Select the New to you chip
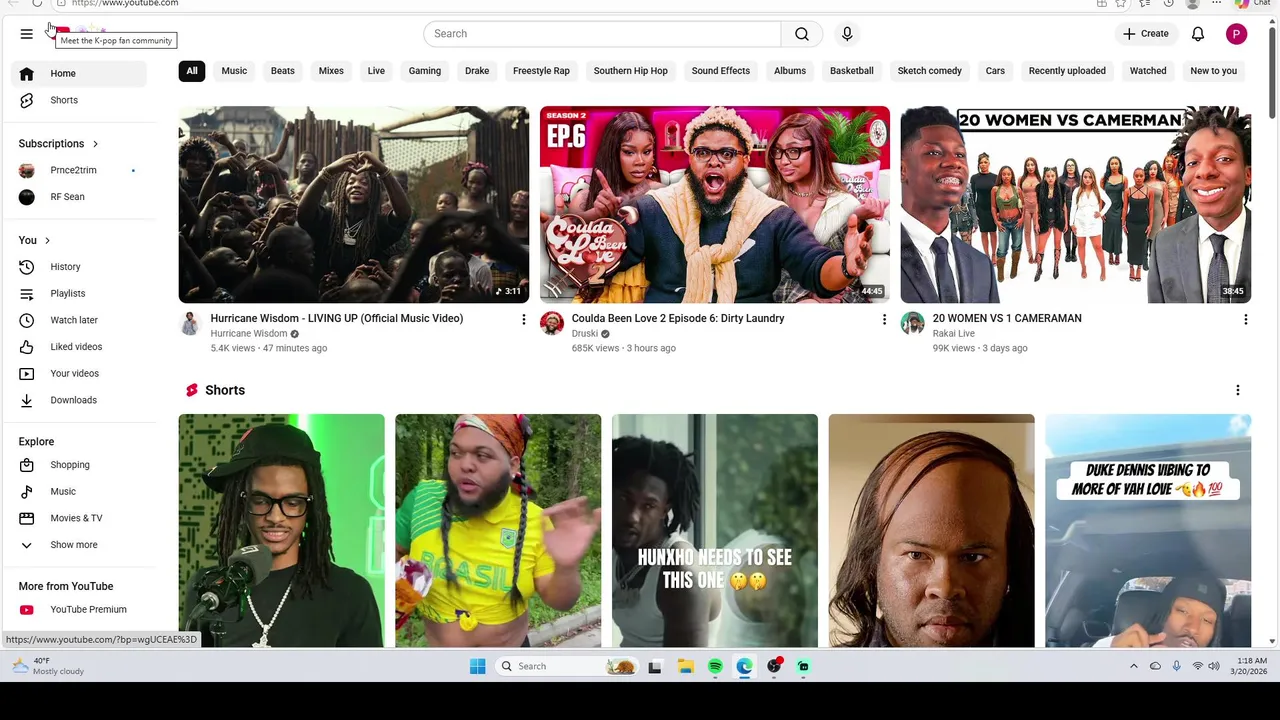Screen dimensions: 1280x720 pos(1214,71)
